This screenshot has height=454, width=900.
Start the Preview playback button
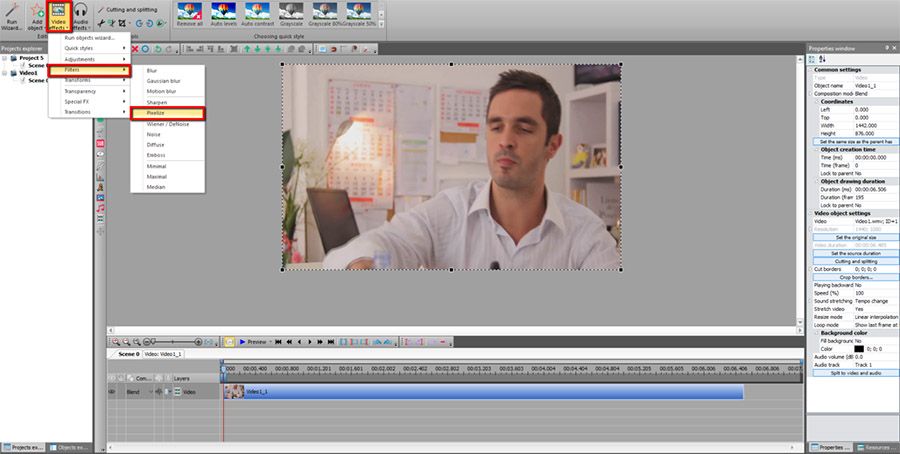point(253,342)
